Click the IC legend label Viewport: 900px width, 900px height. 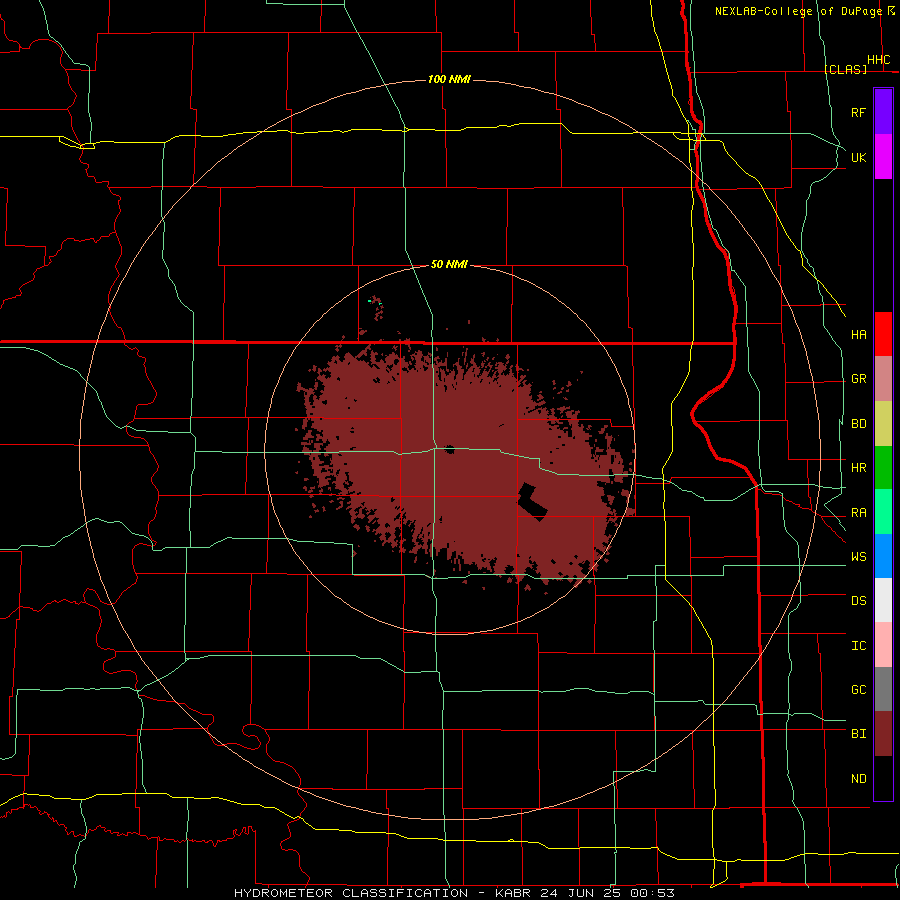(x=859, y=645)
